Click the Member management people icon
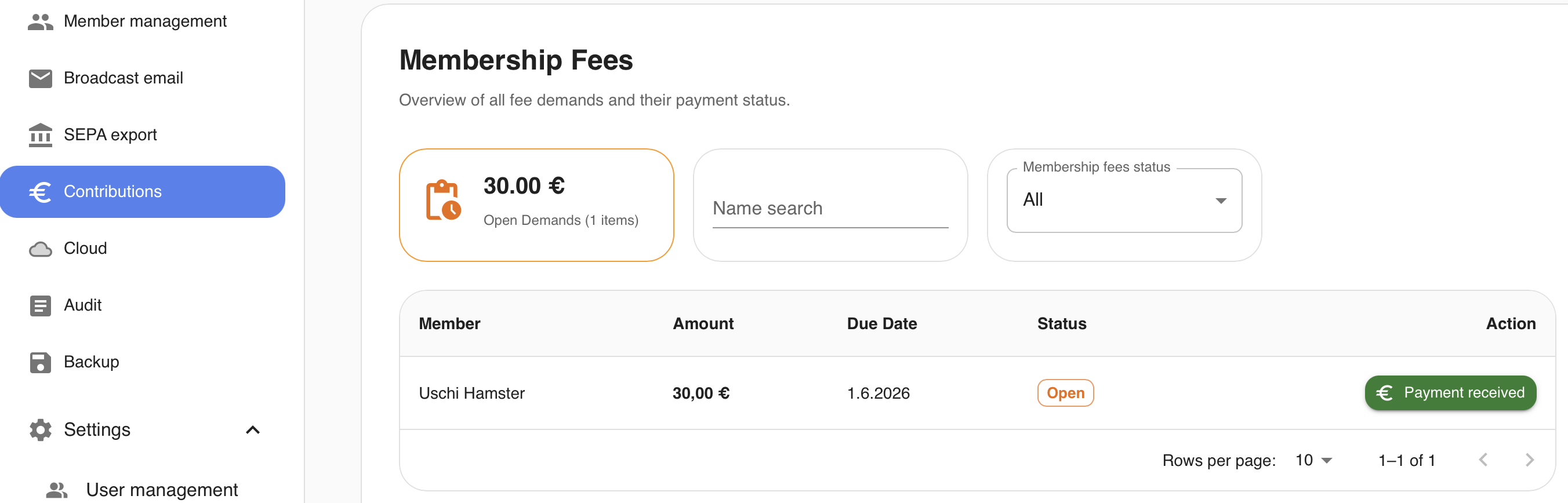The image size is (1568, 503). pos(40,22)
